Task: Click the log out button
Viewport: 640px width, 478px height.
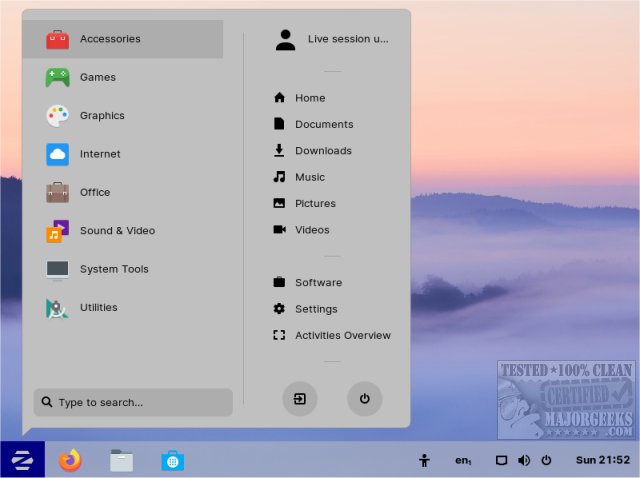Action: coord(300,399)
